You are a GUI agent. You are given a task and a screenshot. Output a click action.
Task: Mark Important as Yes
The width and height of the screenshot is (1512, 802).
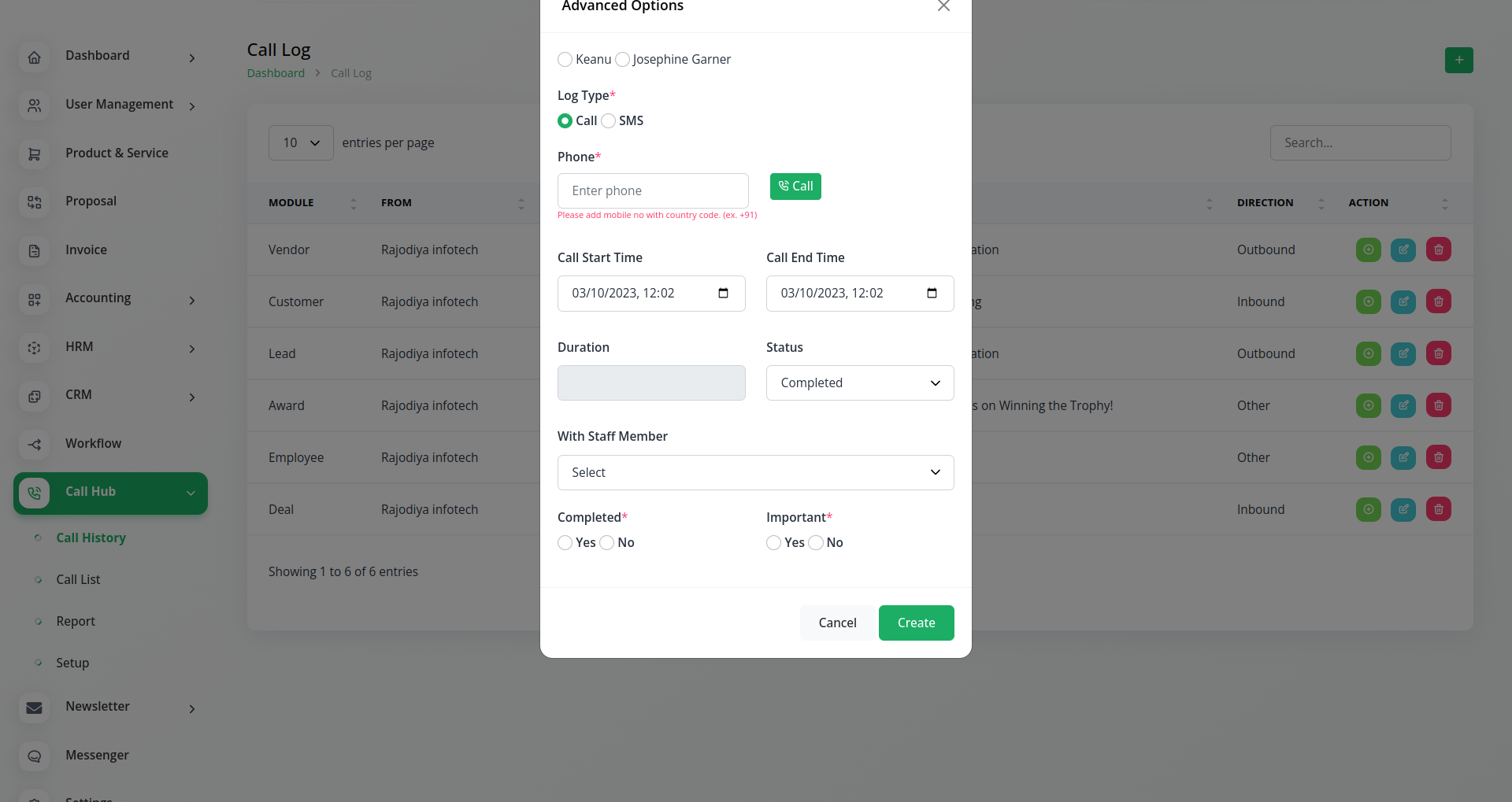pyautogui.click(x=774, y=543)
